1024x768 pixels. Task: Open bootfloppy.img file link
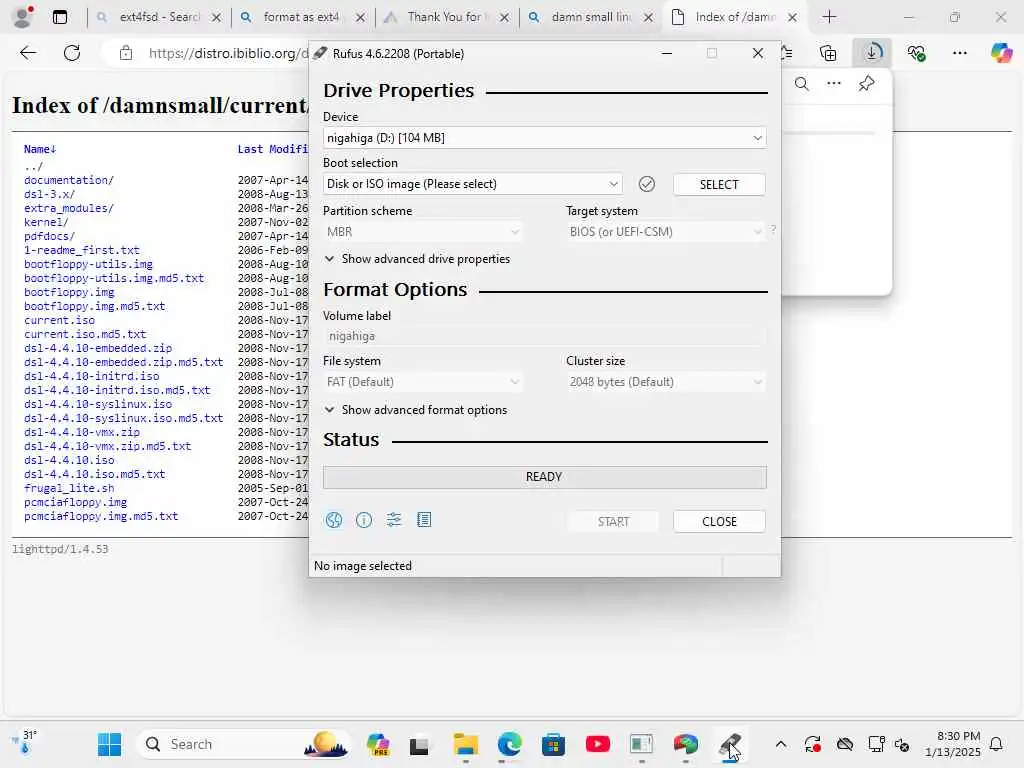coord(69,293)
